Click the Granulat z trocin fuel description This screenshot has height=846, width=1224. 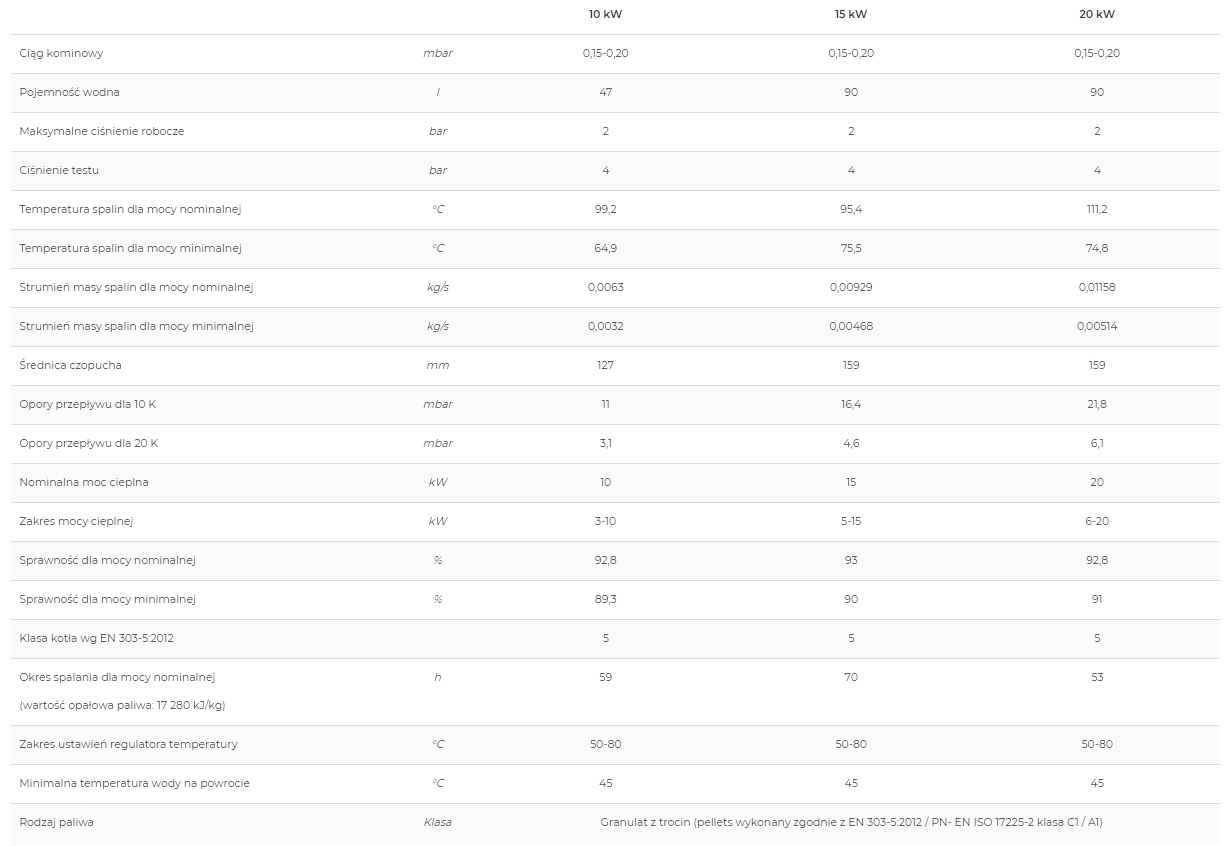click(851, 822)
